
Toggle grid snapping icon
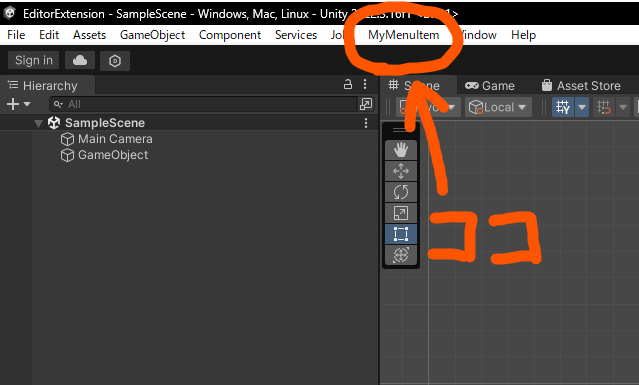(x=604, y=108)
